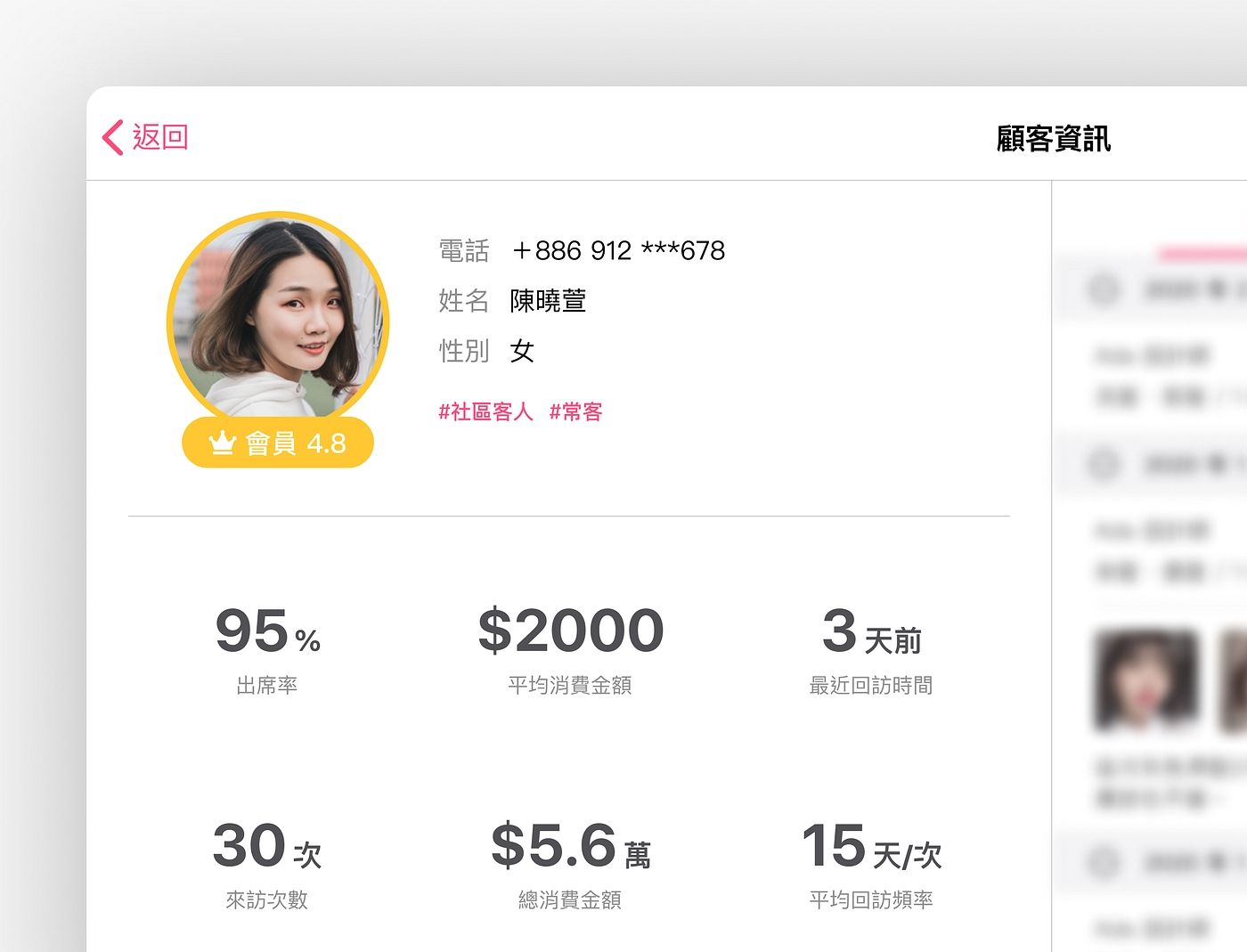Viewport: 1247px width, 952px height.
Task: Click the masked phone number +886 912 ***678
Action: pos(618,251)
